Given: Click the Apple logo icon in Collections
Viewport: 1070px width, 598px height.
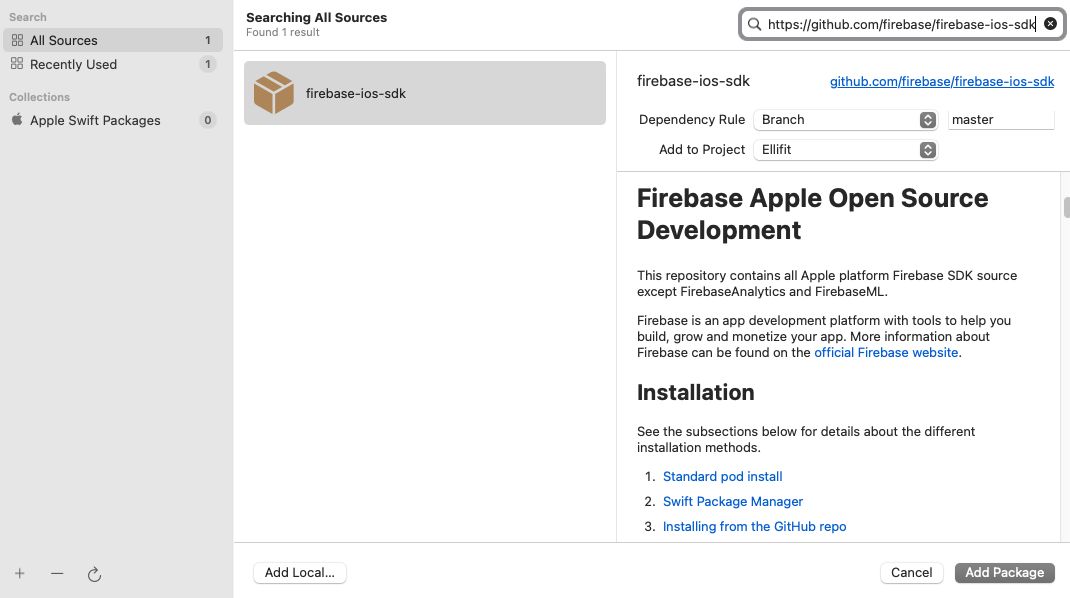Looking at the screenshot, I should [x=17, y=120].
